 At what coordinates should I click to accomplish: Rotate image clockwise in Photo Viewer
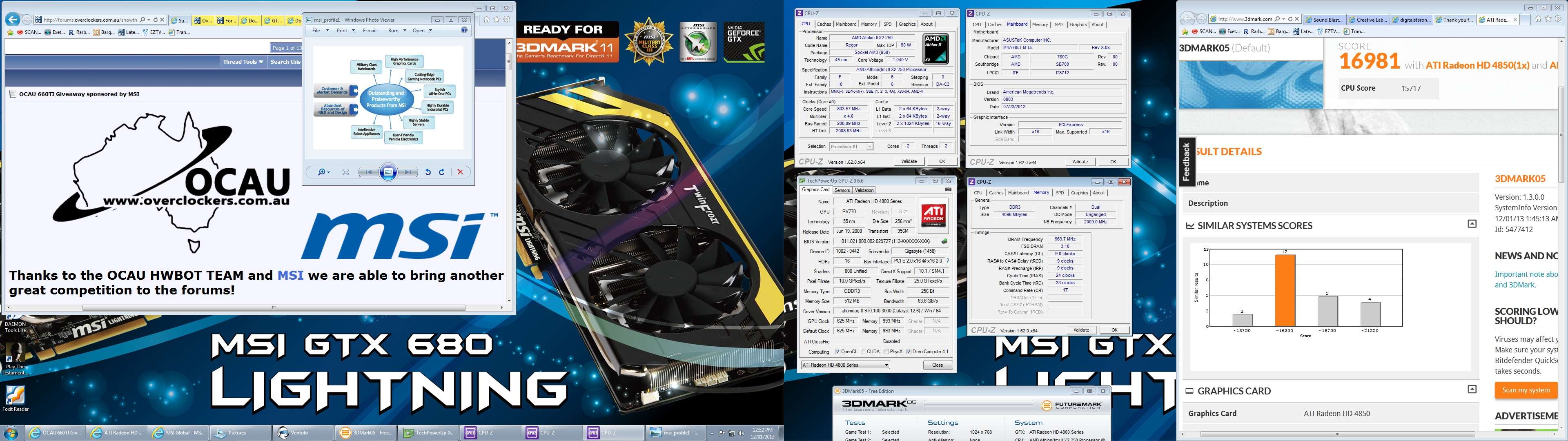[x=442, y=172]
